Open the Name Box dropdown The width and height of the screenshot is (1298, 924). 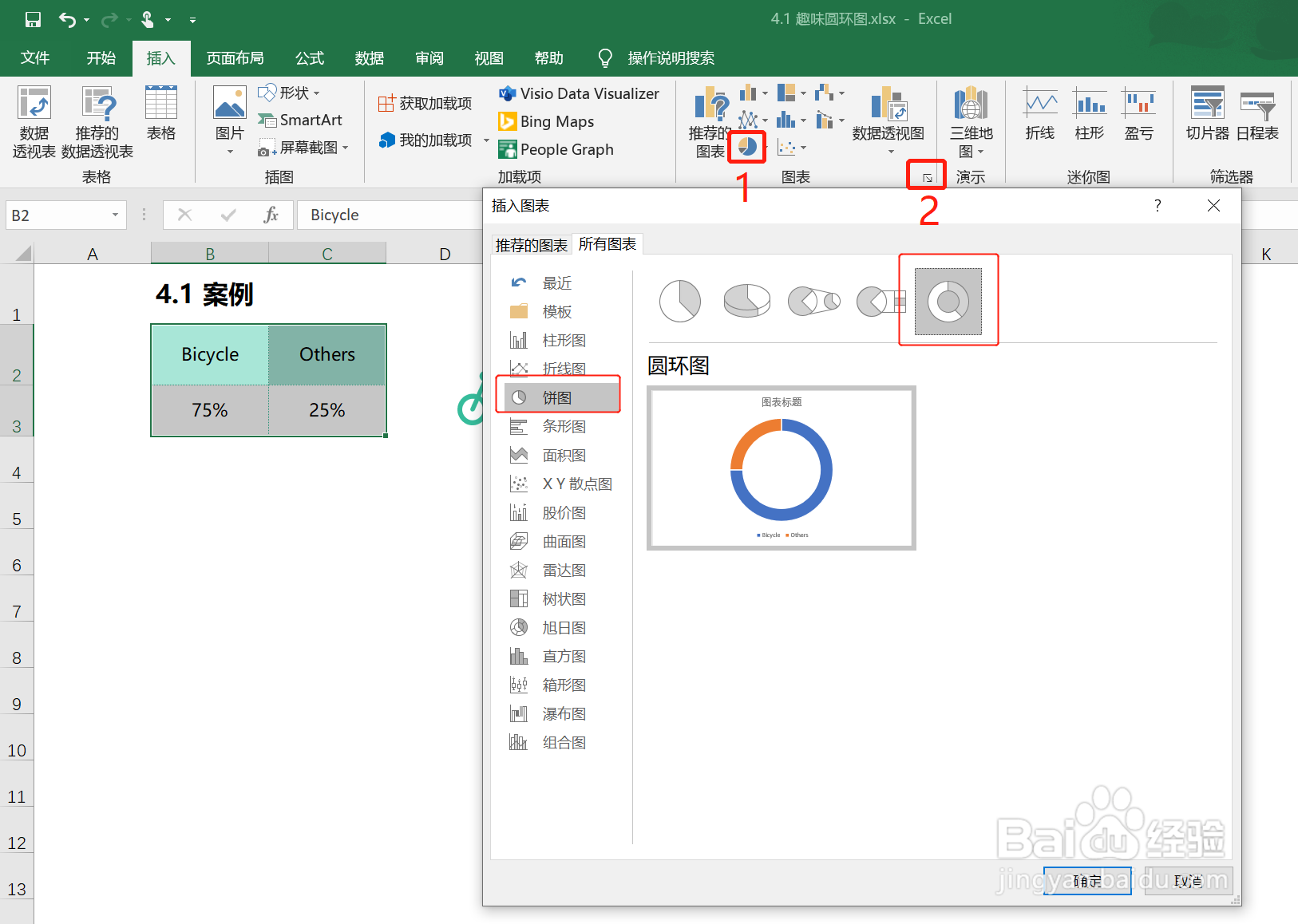point(115,215)
